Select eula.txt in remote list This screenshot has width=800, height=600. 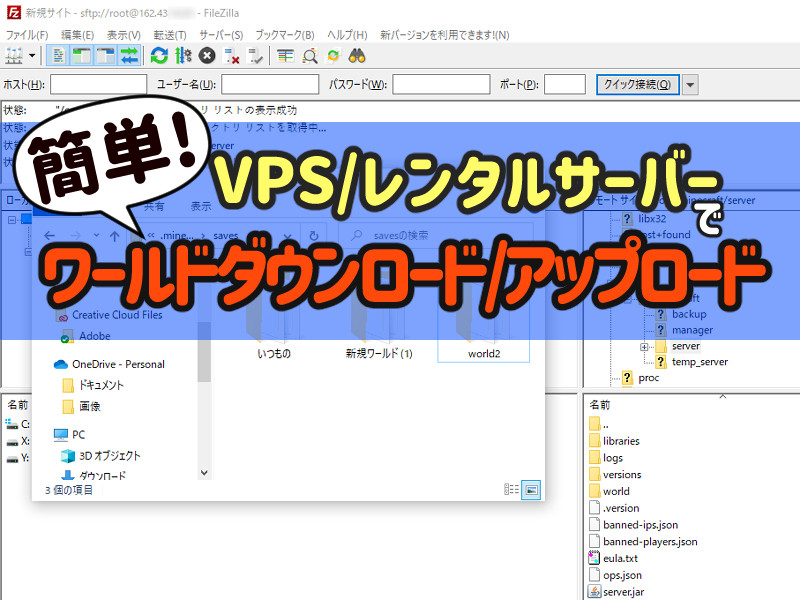(613, 559)
